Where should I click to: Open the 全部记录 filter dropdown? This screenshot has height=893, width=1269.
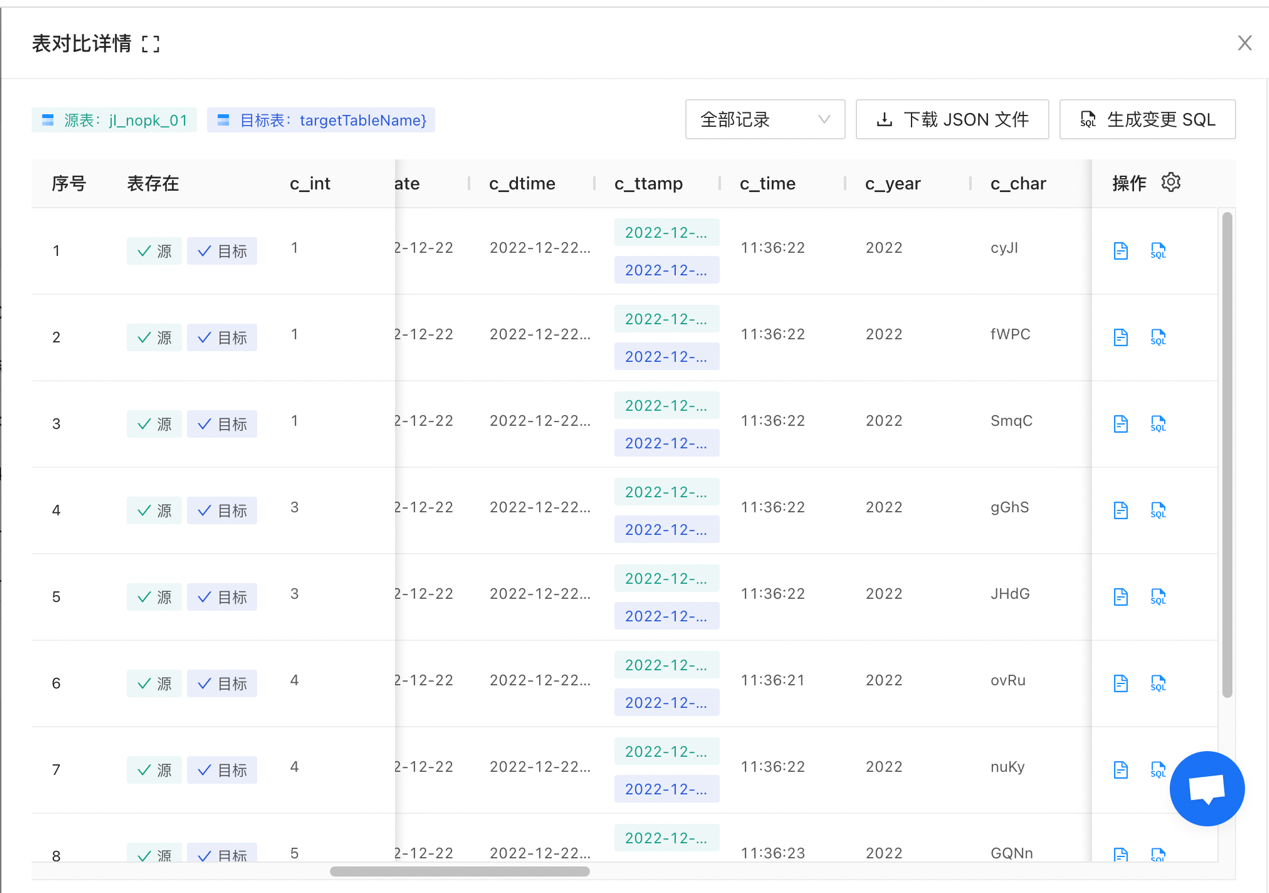click(x=765, y=120)
